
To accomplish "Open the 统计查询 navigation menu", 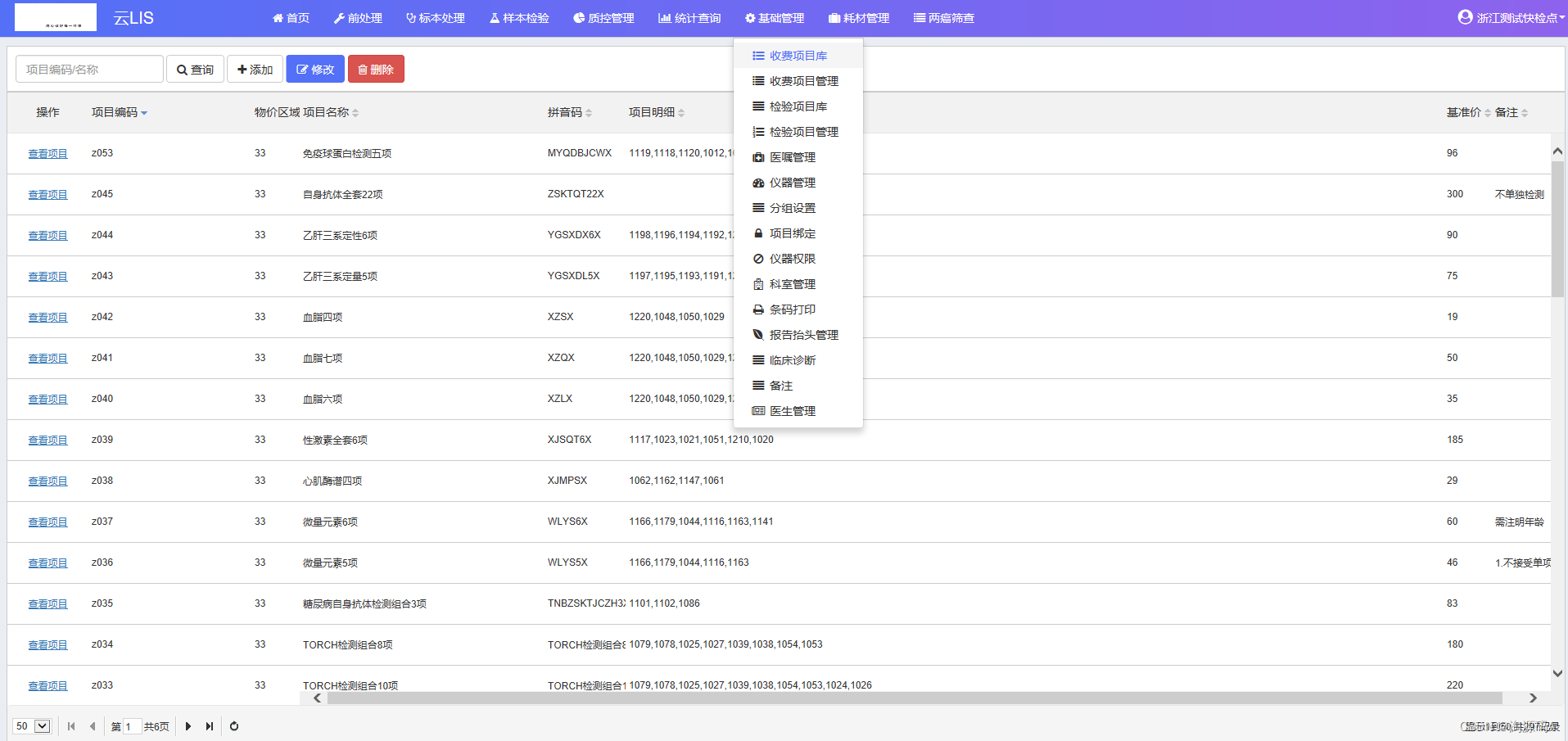I will pyautogui.click(x=689, y=18).
